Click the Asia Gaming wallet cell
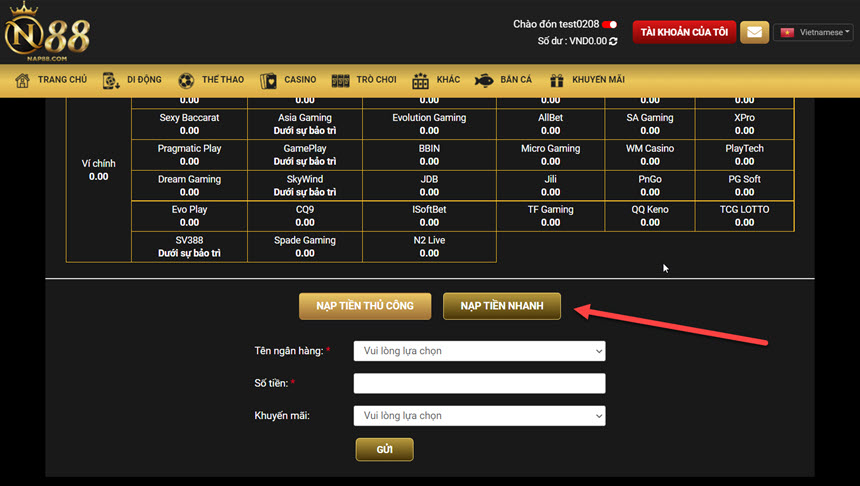The height and width of the screenshot is (486, 860). [x=305, y=124]
